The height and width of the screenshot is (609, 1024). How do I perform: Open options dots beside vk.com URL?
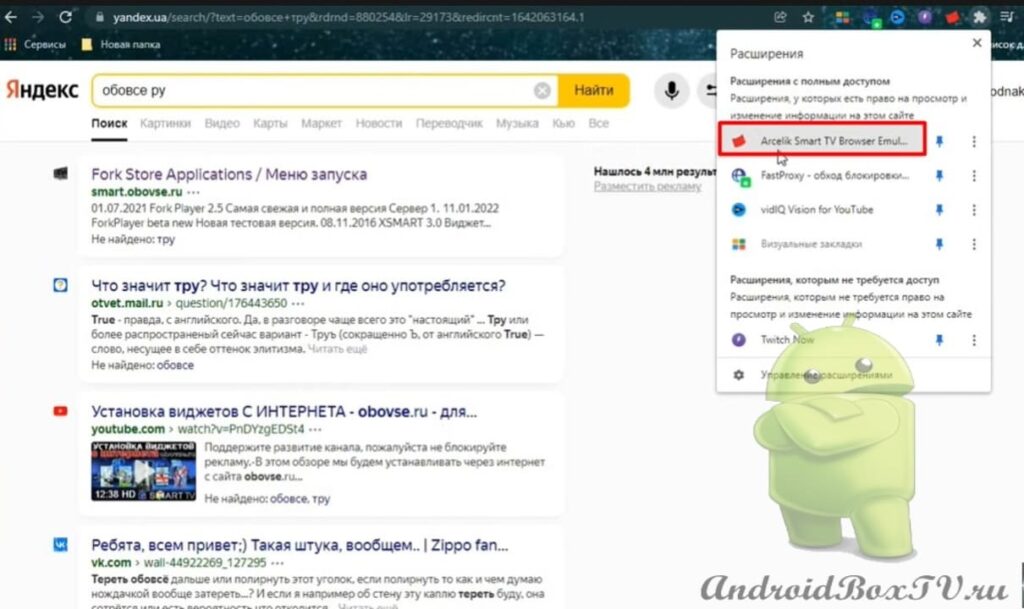click(x=278, y=563)
